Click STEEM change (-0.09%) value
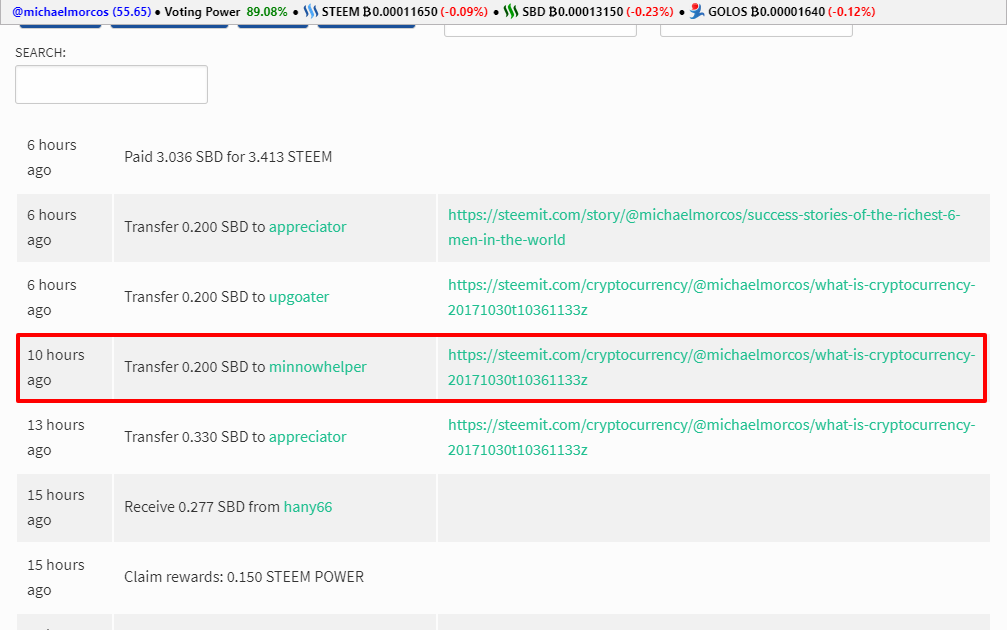Screen dimensions: 1007x630 tap(464, 12)
